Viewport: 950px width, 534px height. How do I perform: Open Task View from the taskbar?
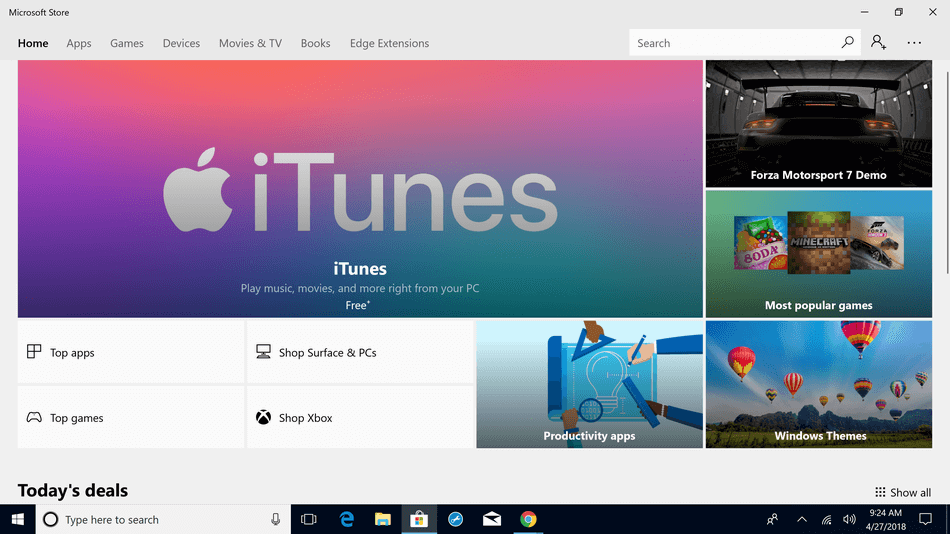309,519
